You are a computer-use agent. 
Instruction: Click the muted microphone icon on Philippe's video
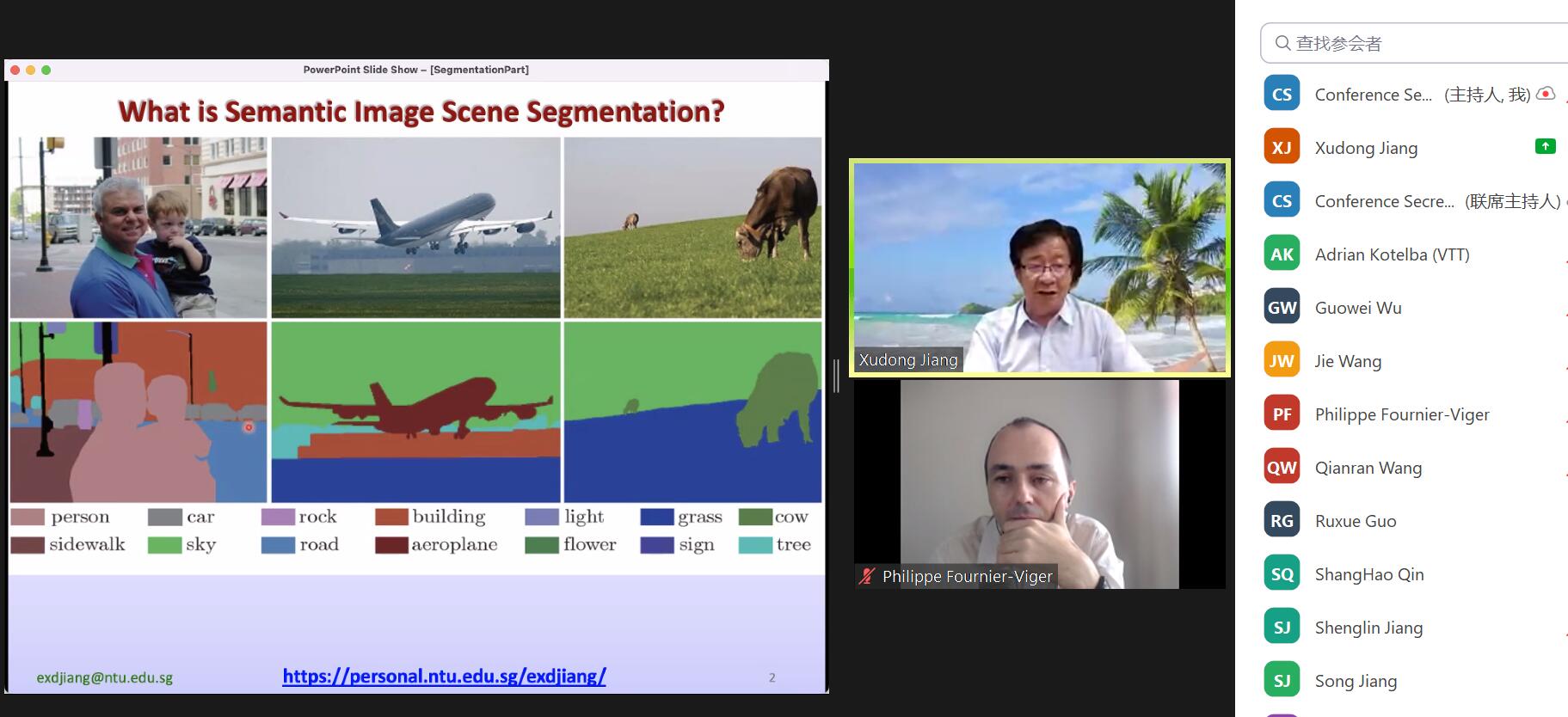pos(867,576)
